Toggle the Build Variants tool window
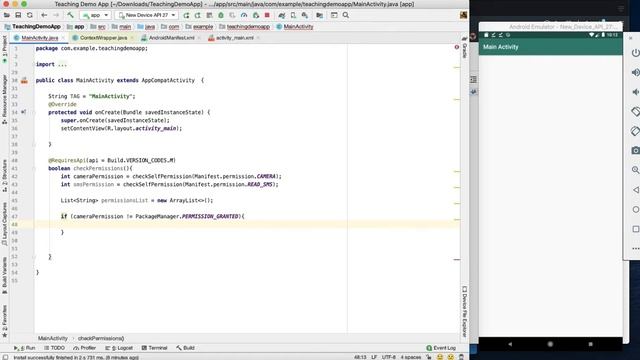This screenshot has height=360, width=640. click(x=4, y=276)
